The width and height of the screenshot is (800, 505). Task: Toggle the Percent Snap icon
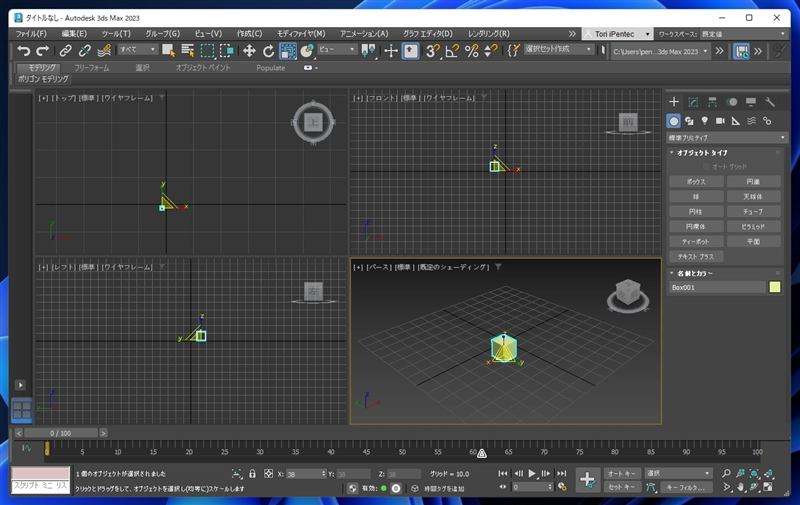(x=471, y=50)
